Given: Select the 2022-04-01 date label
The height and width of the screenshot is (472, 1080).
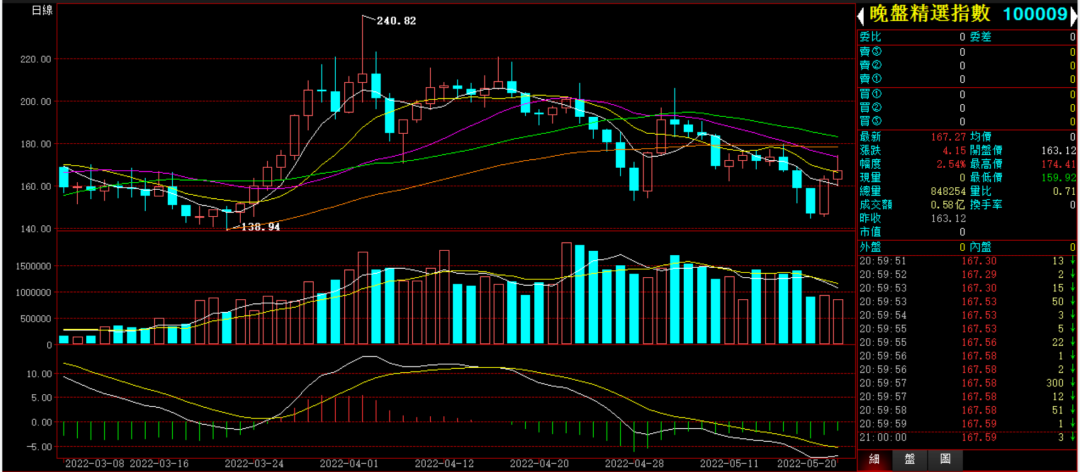Looking at the screenshot, I should tap(349, 463).
